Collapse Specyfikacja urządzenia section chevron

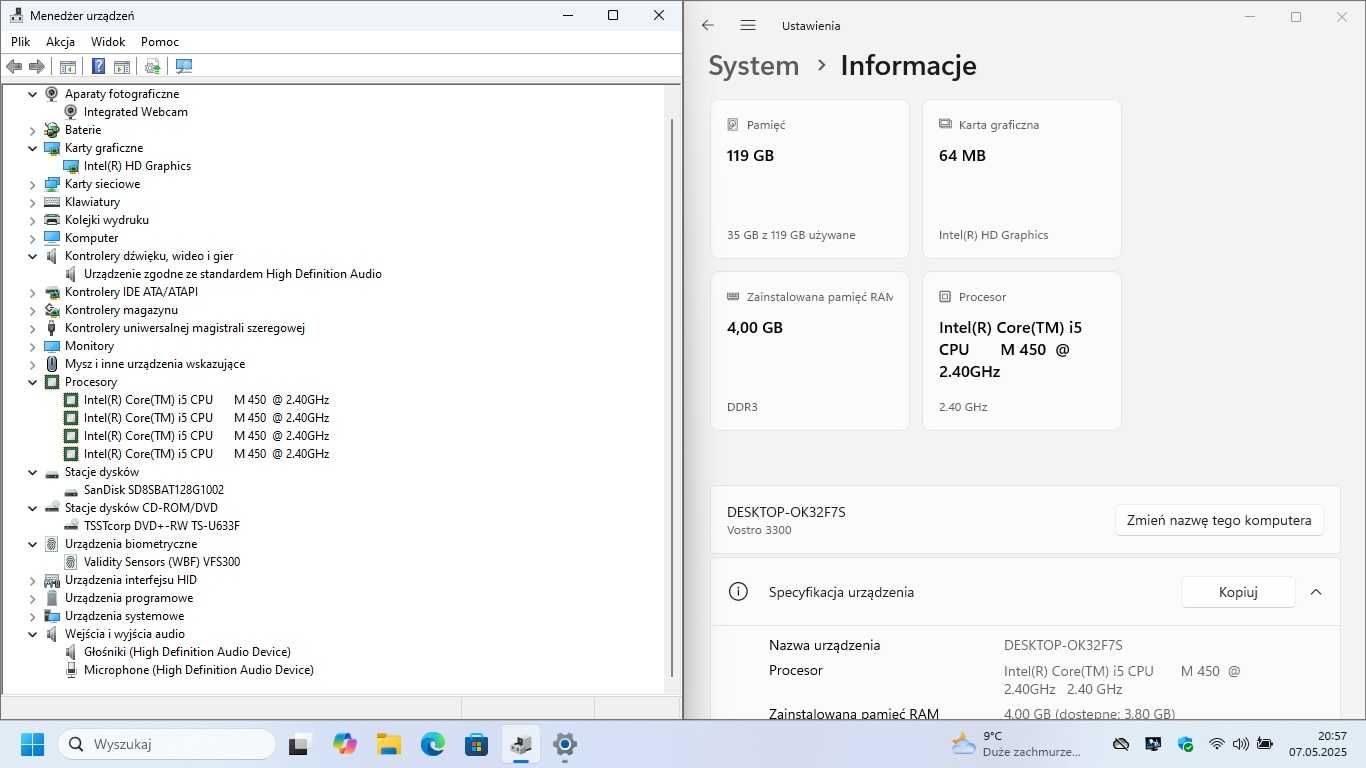(x=1316, y=592)
